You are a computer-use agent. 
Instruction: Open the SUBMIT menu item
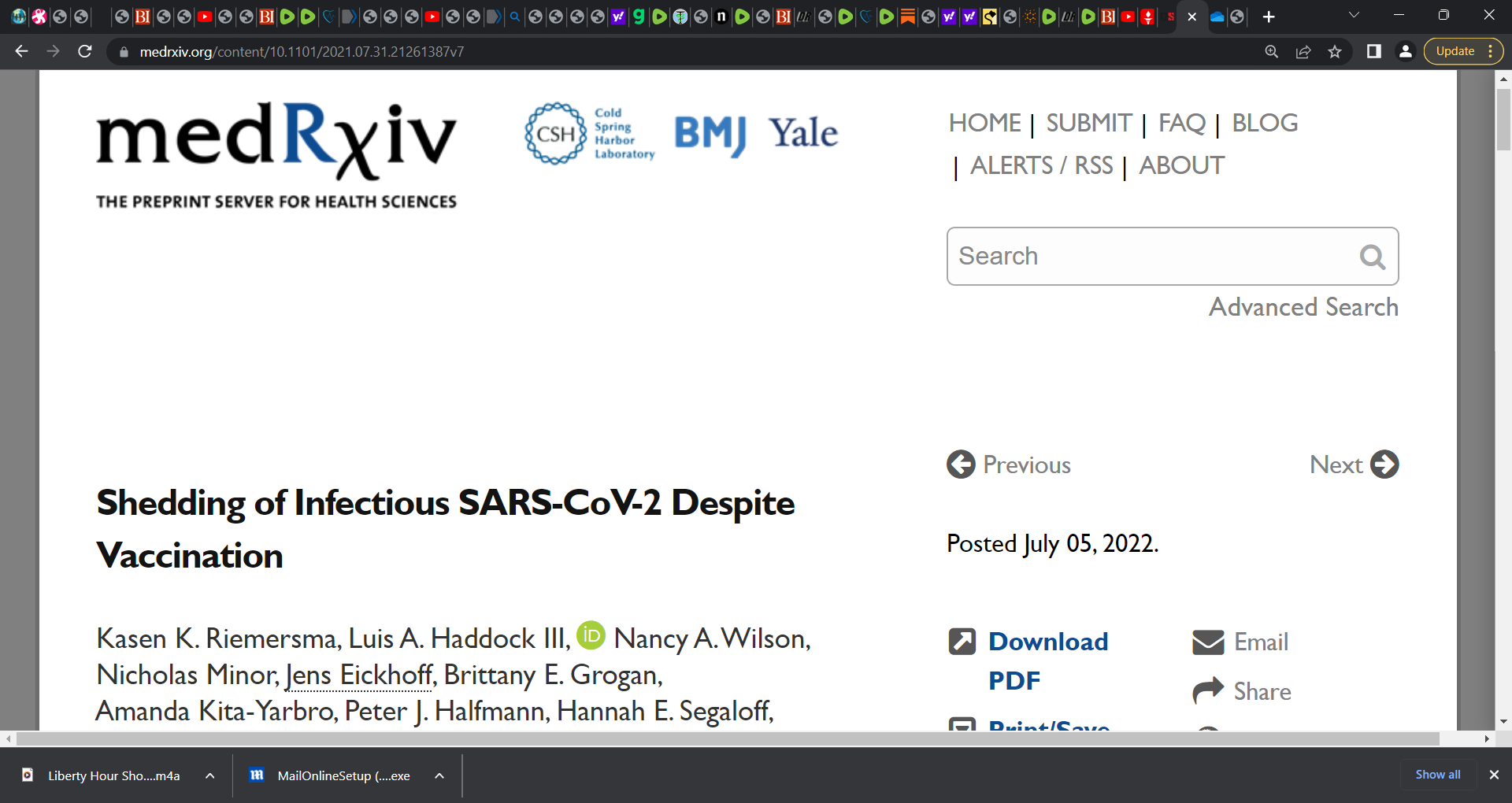point(1089,123)
